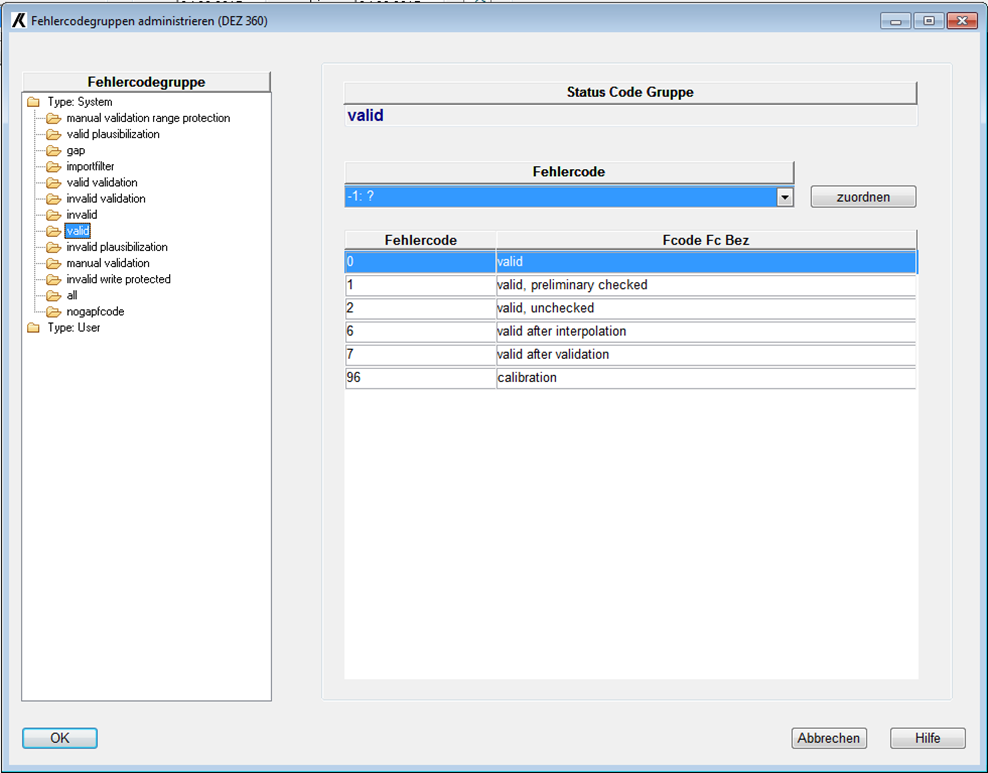
Task: Confirm with the OK button
Action: click(60, 738)
